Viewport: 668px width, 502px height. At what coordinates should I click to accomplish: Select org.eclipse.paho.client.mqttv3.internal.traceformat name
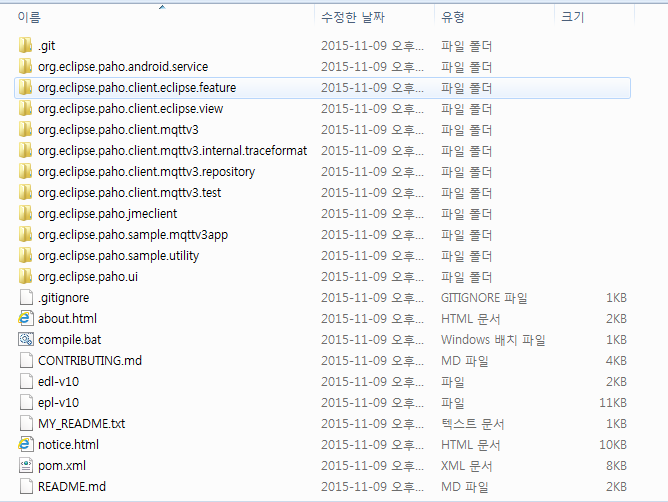pos(173,151)
